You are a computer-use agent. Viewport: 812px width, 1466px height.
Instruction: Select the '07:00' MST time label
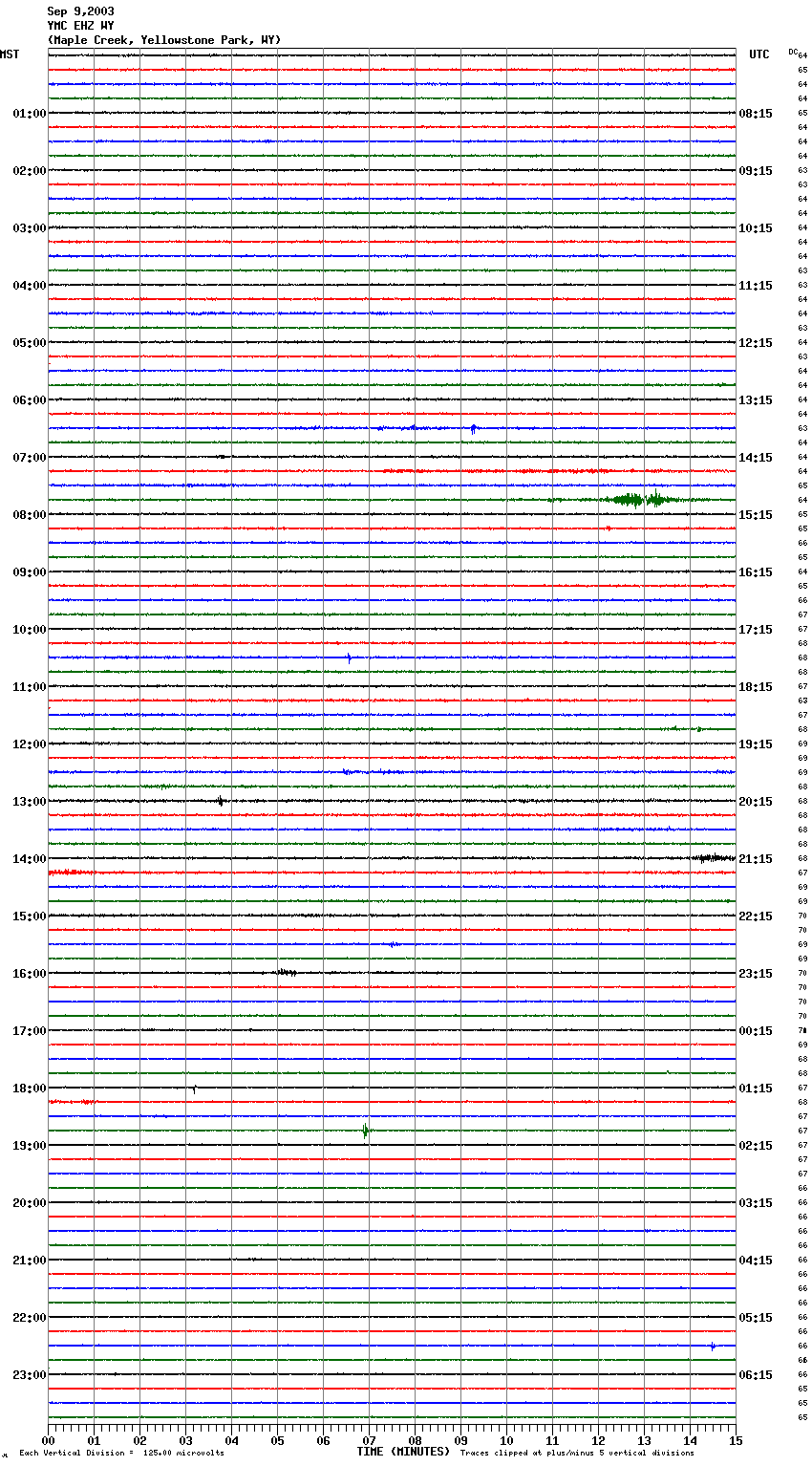30,458
